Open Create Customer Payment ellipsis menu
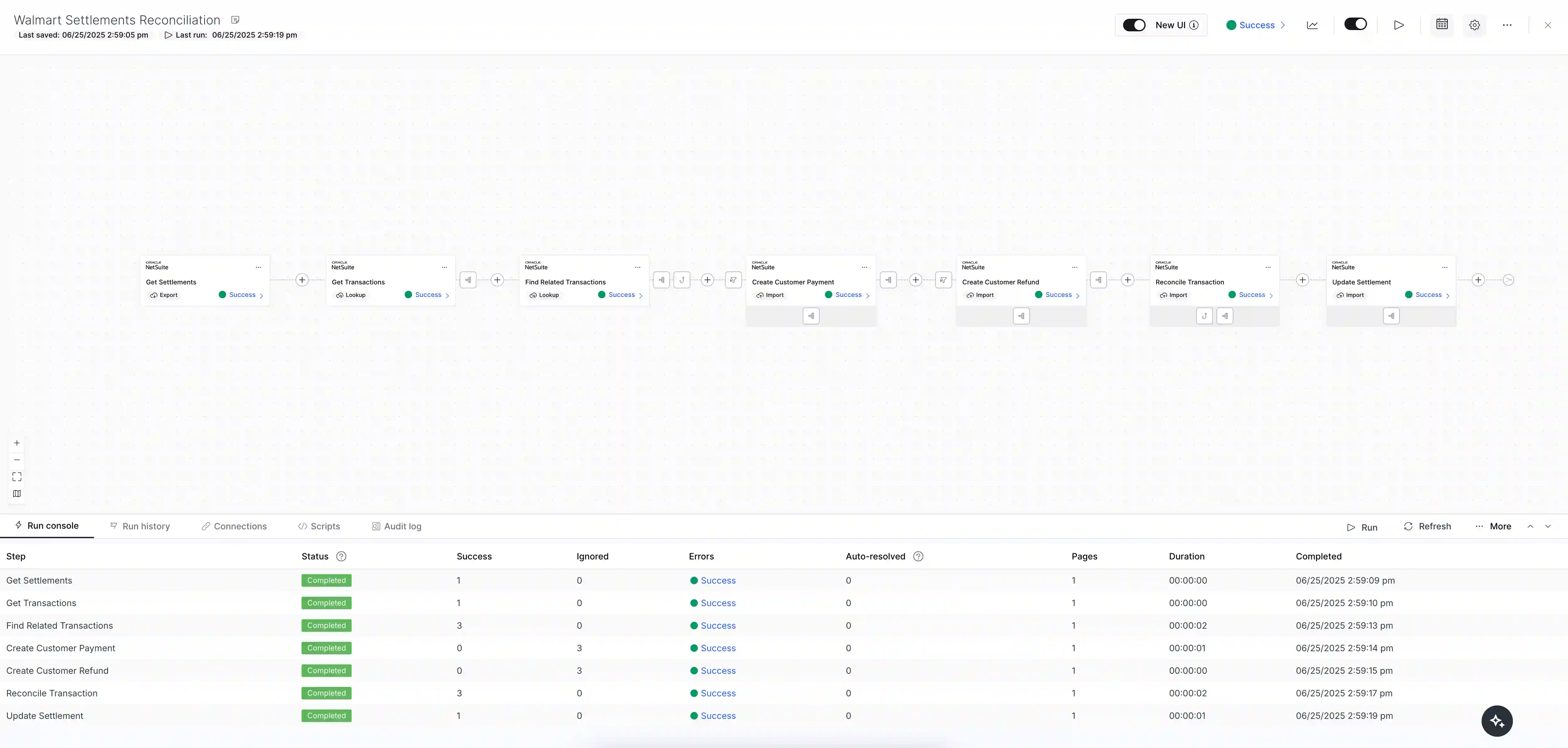The width and height of the screenshot is (1568, 748). [864, 268]
